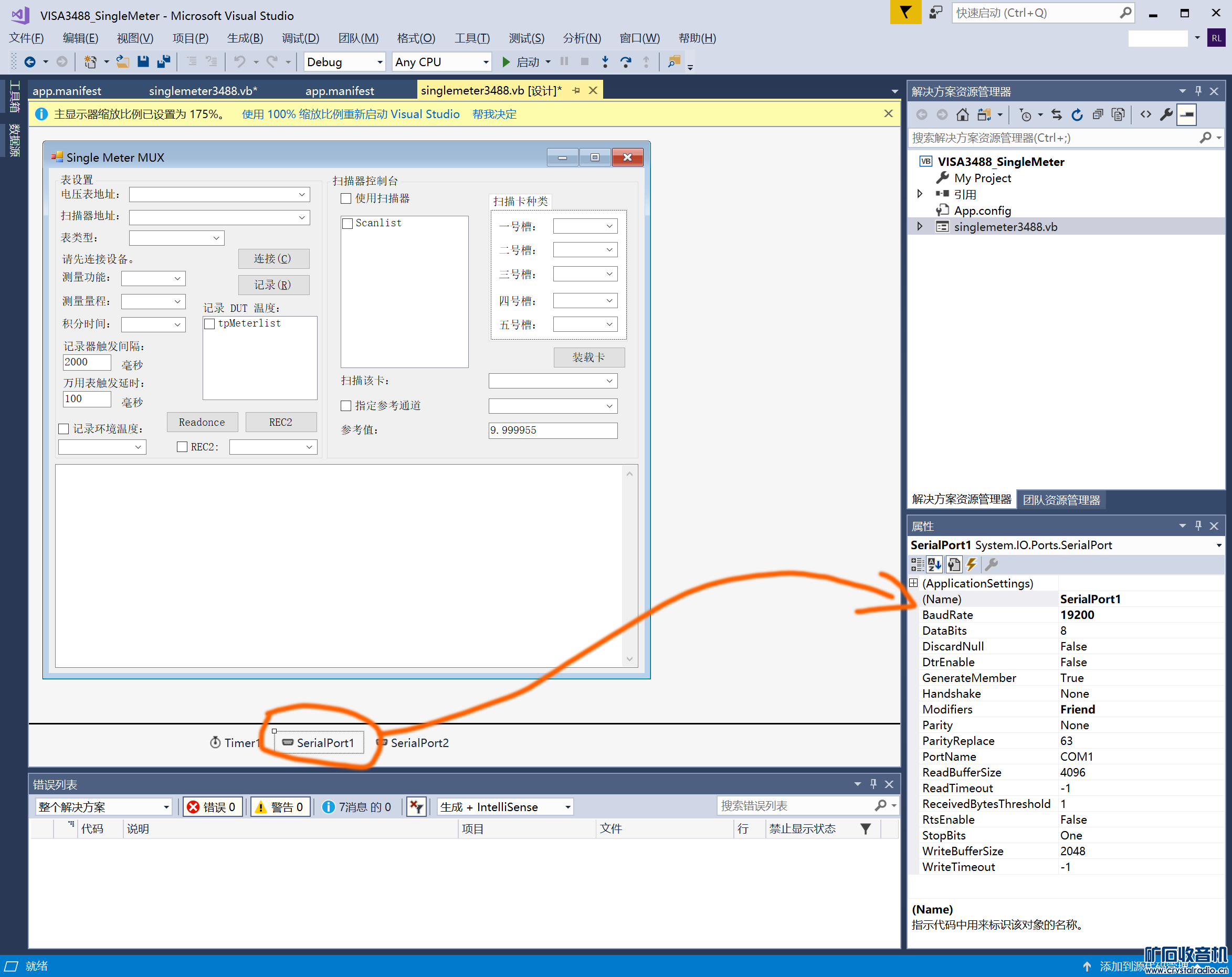Click the Undo toolbar icon
This screenshot has height=977, width=1232.
240,62
